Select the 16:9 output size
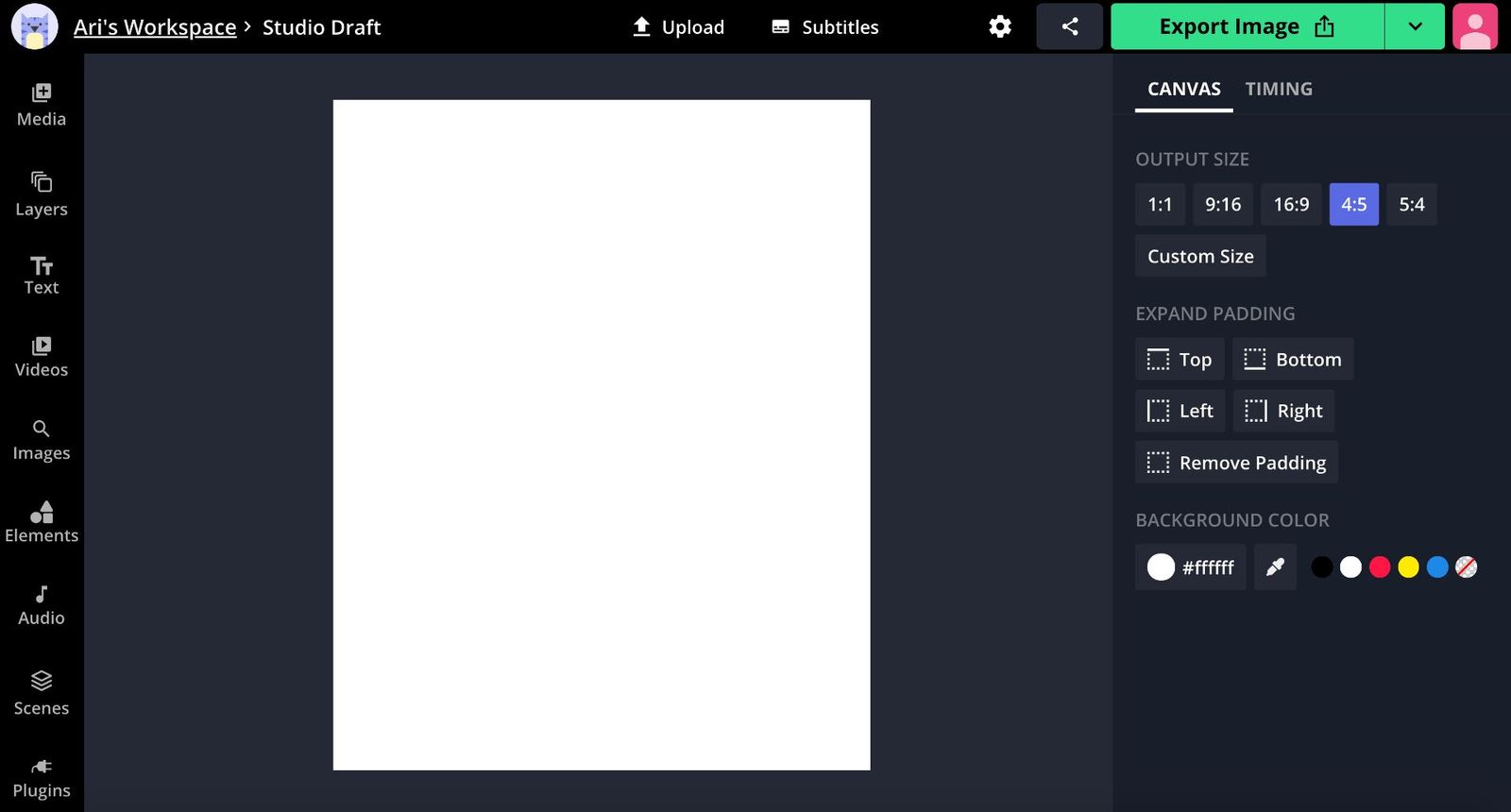The image size is (1511, 812). point(1291,204)
